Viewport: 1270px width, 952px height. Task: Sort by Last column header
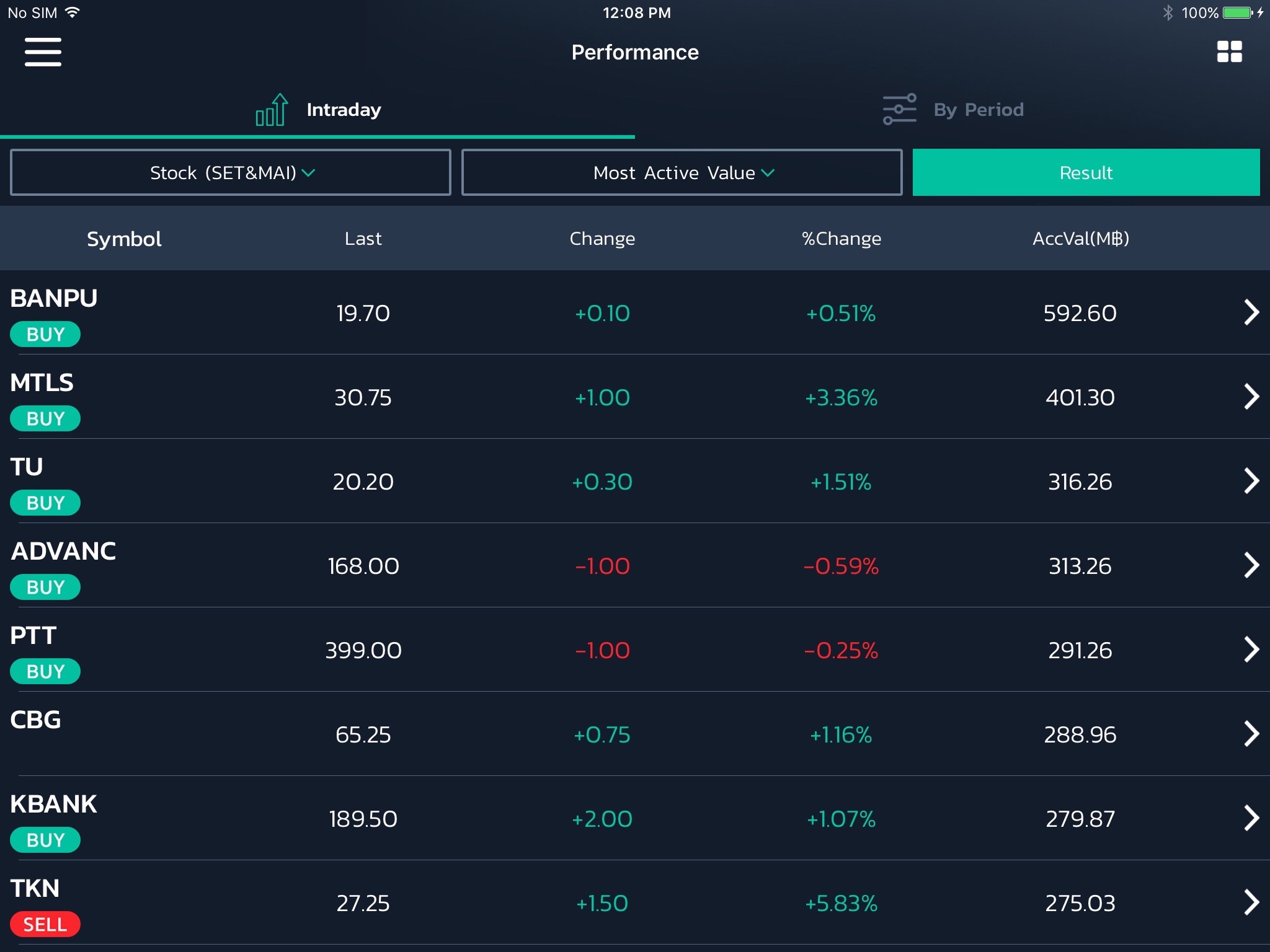click(x=363, y=239)
